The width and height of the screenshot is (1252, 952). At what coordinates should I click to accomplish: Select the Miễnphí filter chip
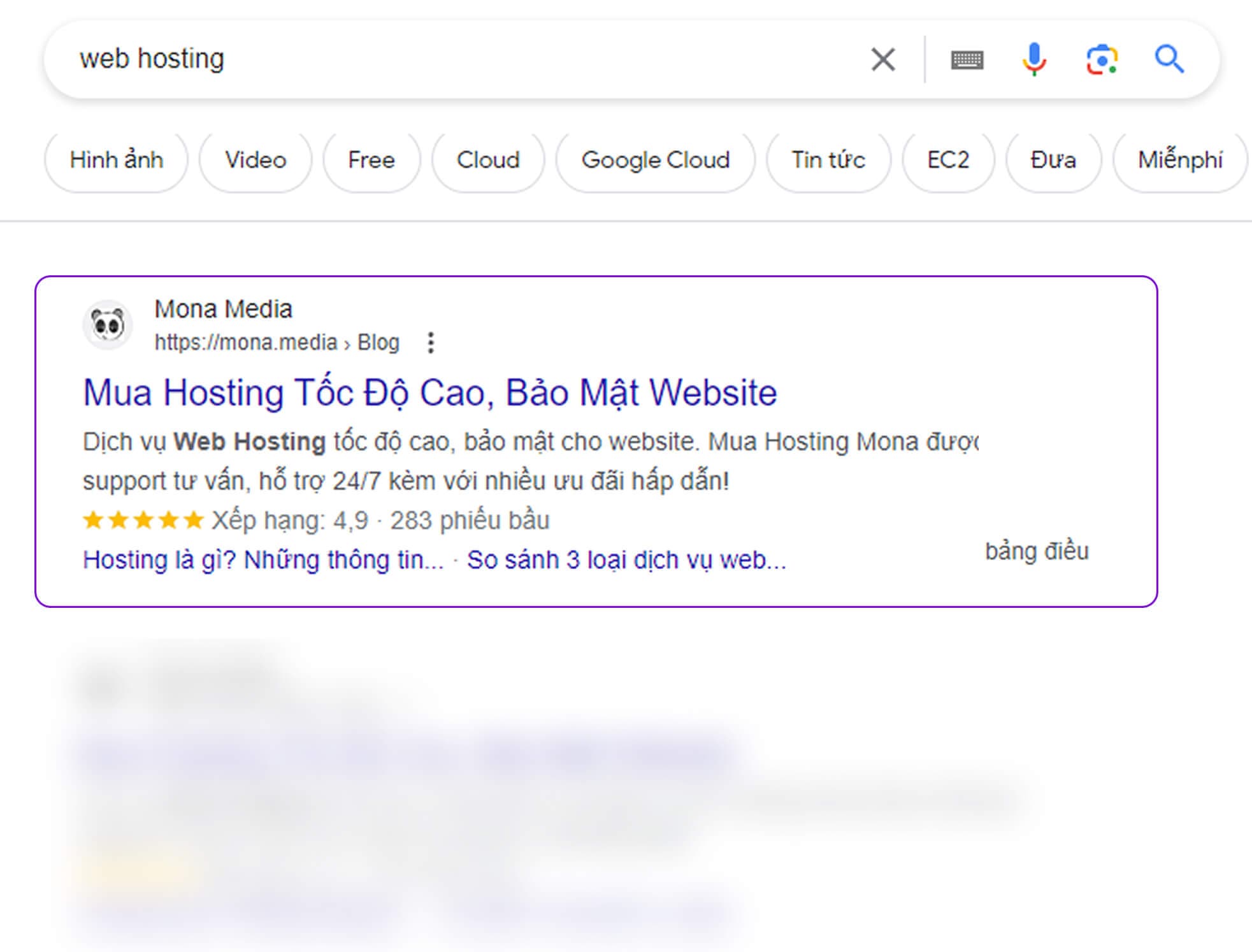pyautogui.click(x=1179, y=160)
